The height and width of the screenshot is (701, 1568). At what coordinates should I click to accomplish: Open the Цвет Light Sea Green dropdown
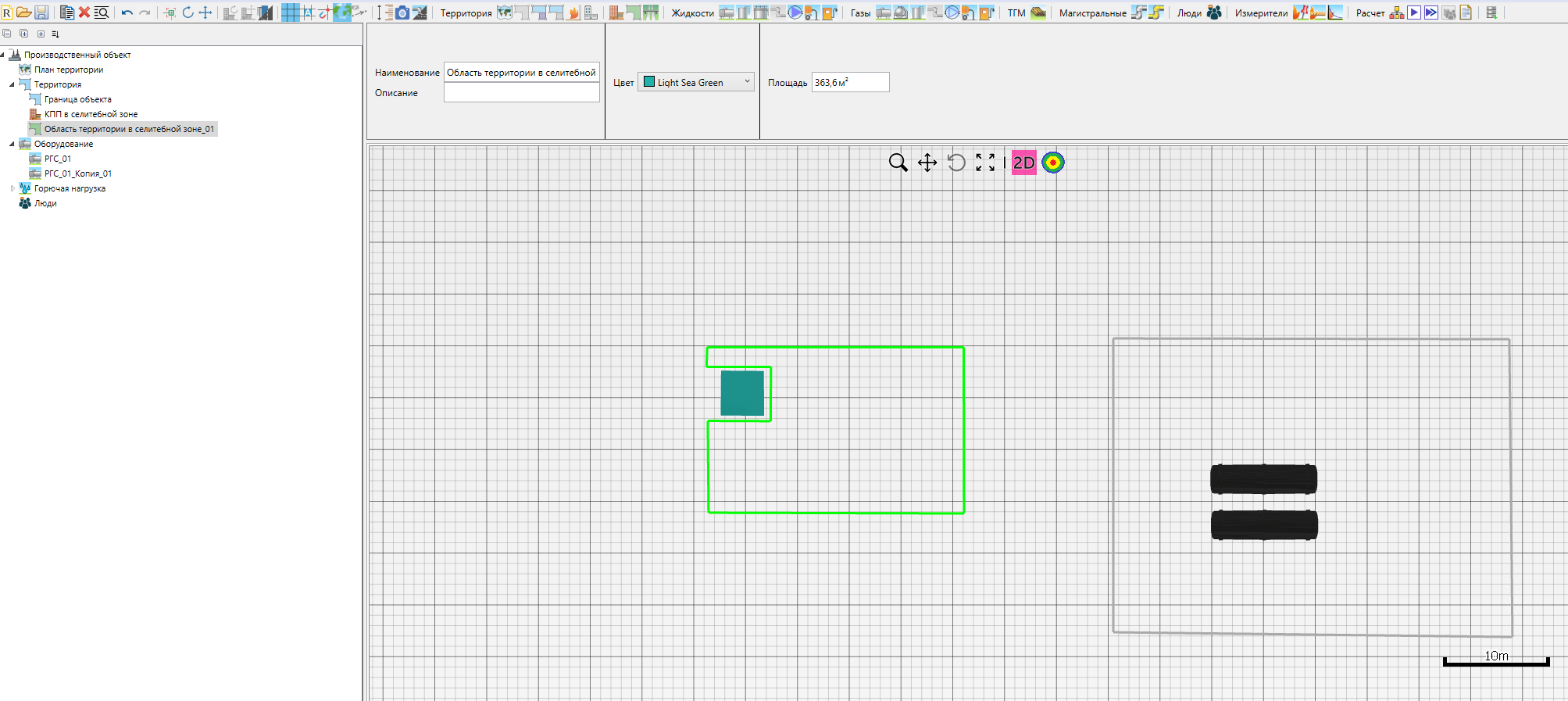pyautogui.click(x=695, y=82)
